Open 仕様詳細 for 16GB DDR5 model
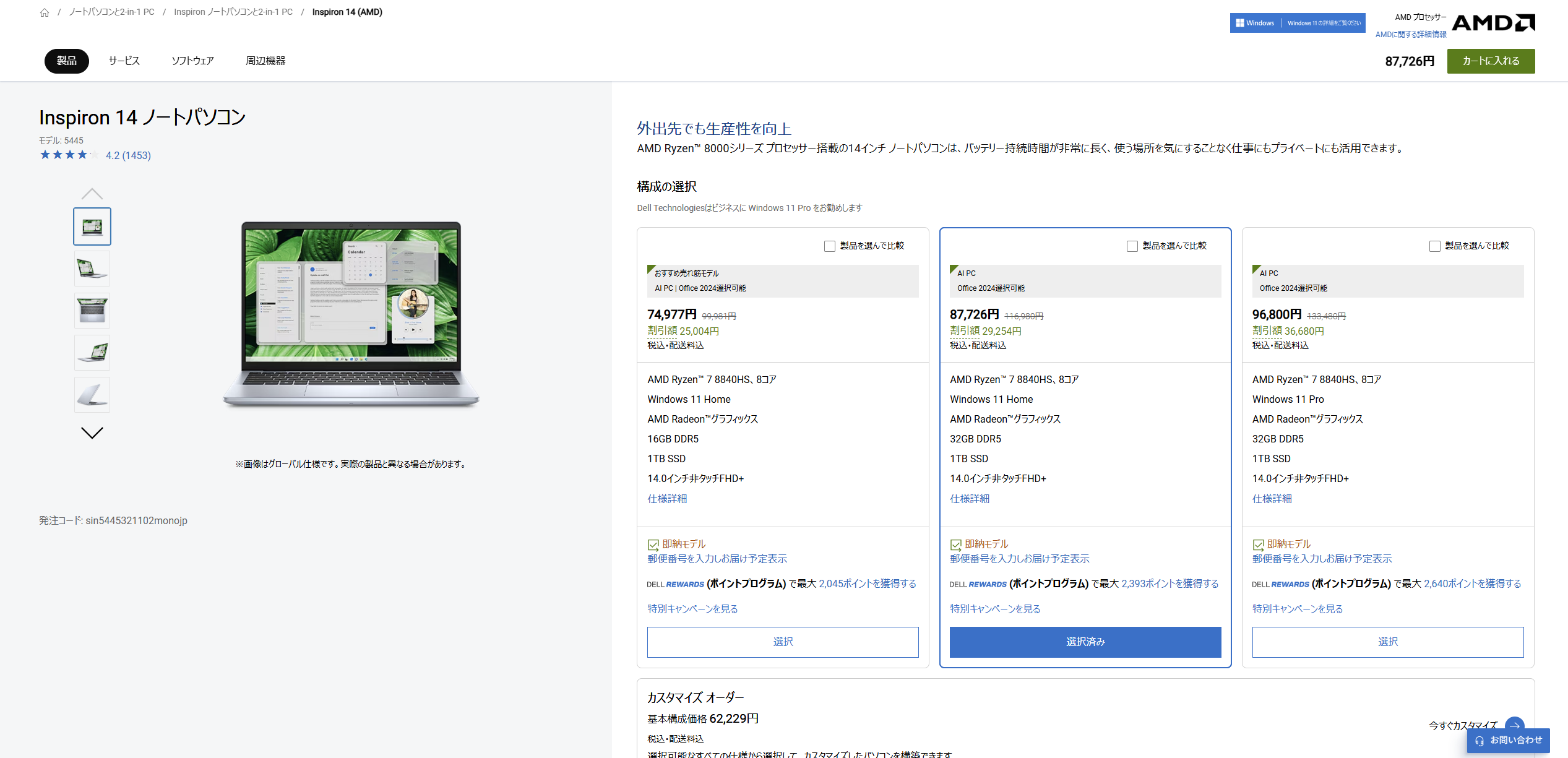 pyautogui.click(x=667, y=499)
